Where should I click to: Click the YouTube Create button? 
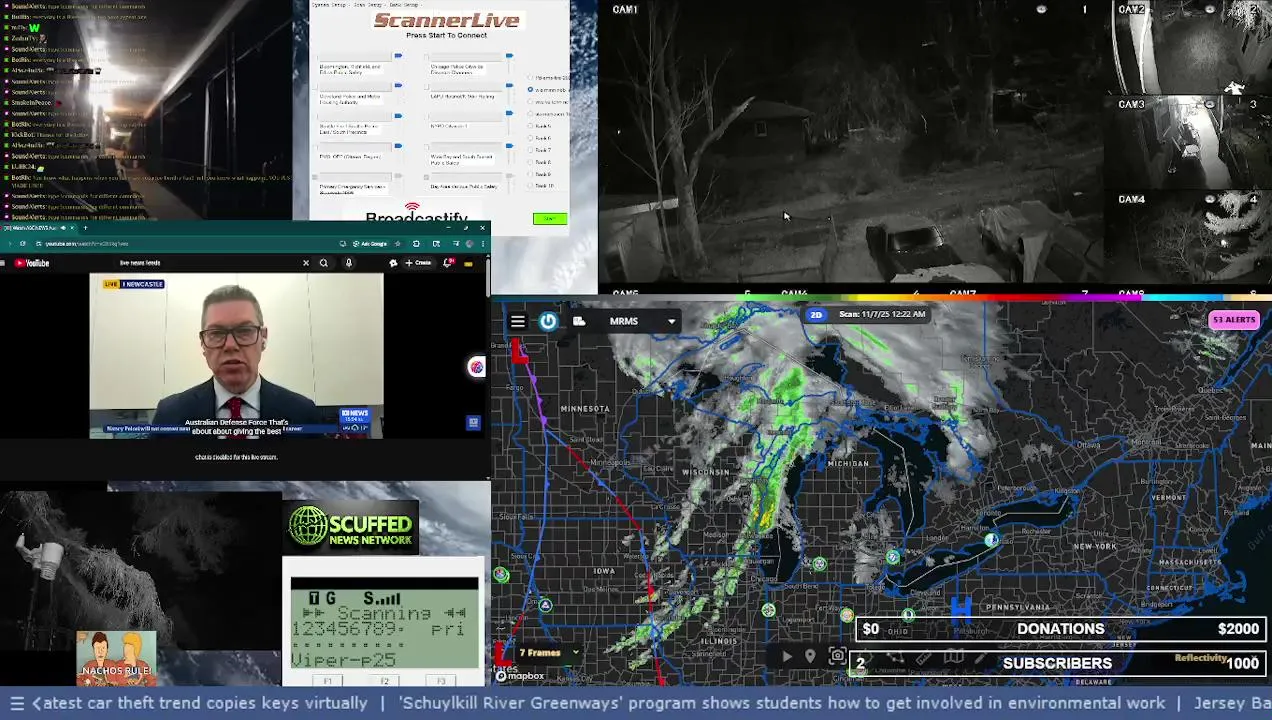coord(418,263)
